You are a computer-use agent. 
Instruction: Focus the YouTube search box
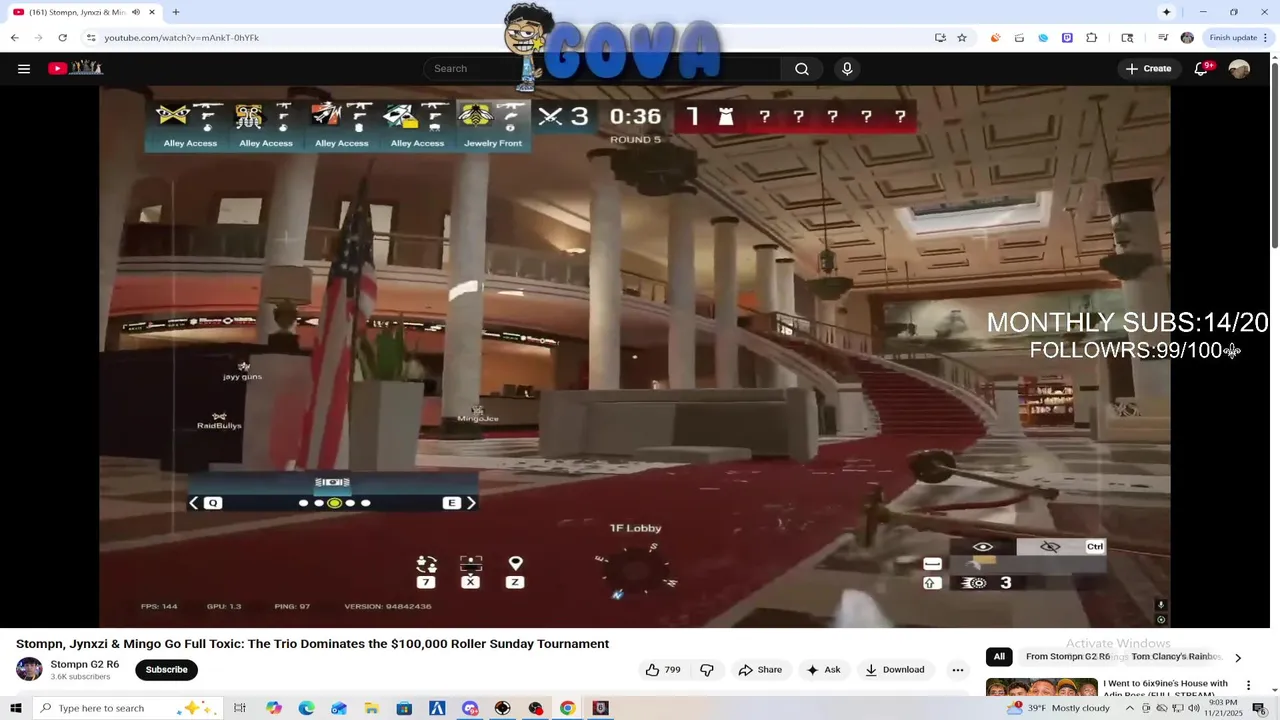pyautogui.click(x=600, y=69)
